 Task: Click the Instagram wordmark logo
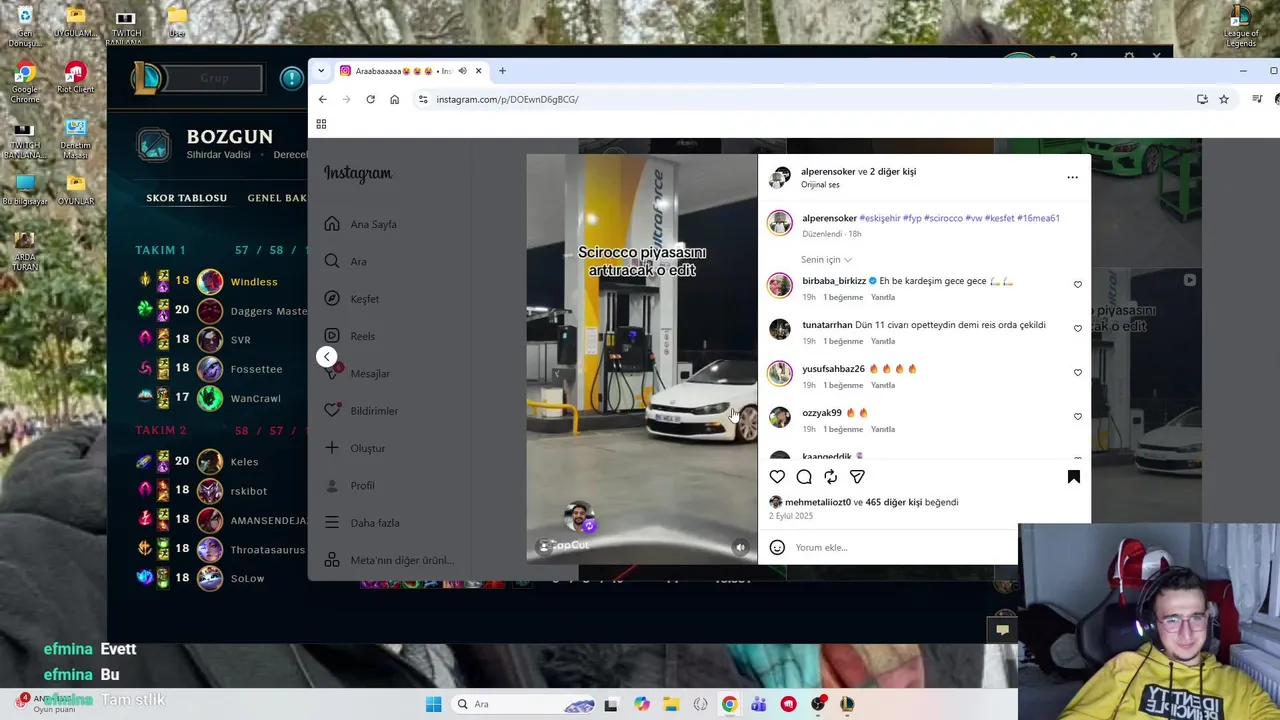click(x=358, y=174)
